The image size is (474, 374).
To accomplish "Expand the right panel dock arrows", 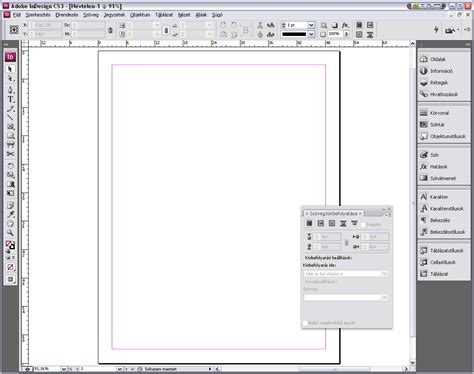I will (468, 44).
